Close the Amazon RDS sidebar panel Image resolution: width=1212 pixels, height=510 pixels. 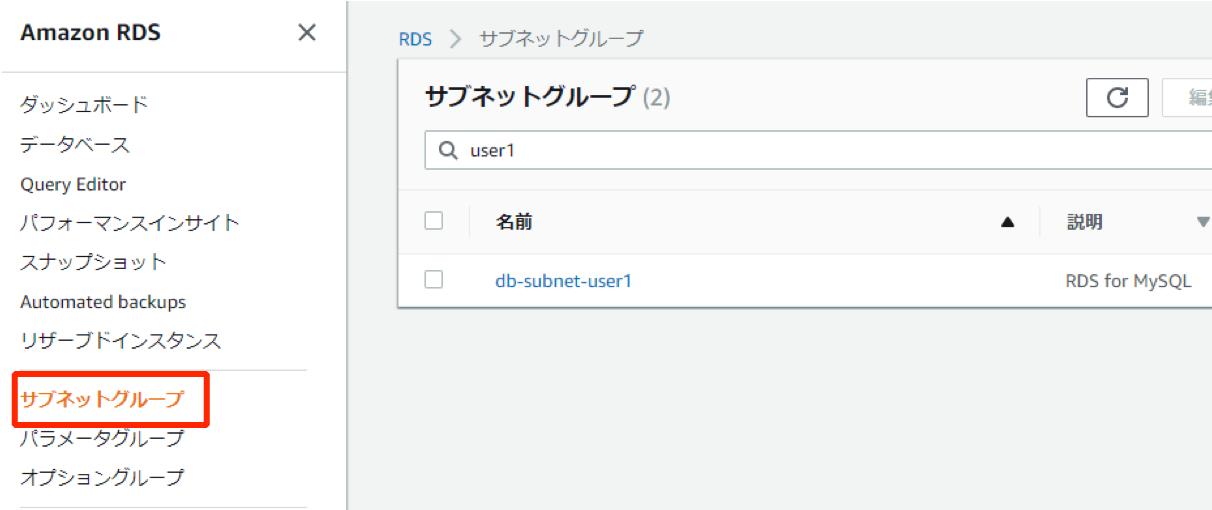307,33
